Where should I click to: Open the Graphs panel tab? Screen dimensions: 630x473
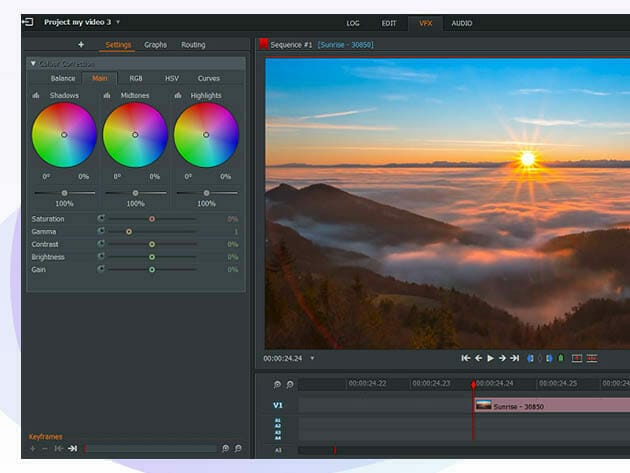[155, 45]
